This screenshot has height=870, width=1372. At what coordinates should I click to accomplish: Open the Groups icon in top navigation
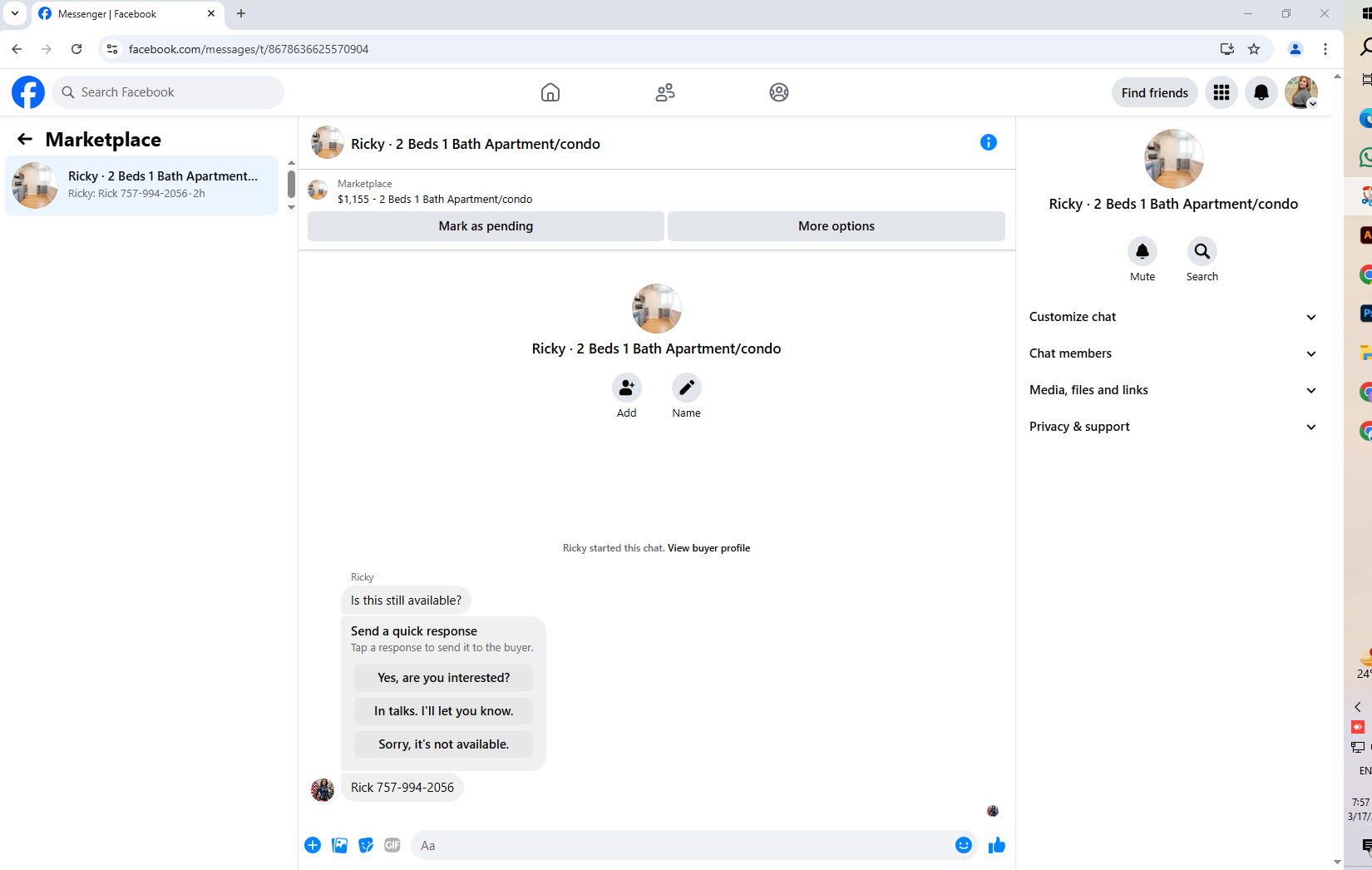click(779, 92)
